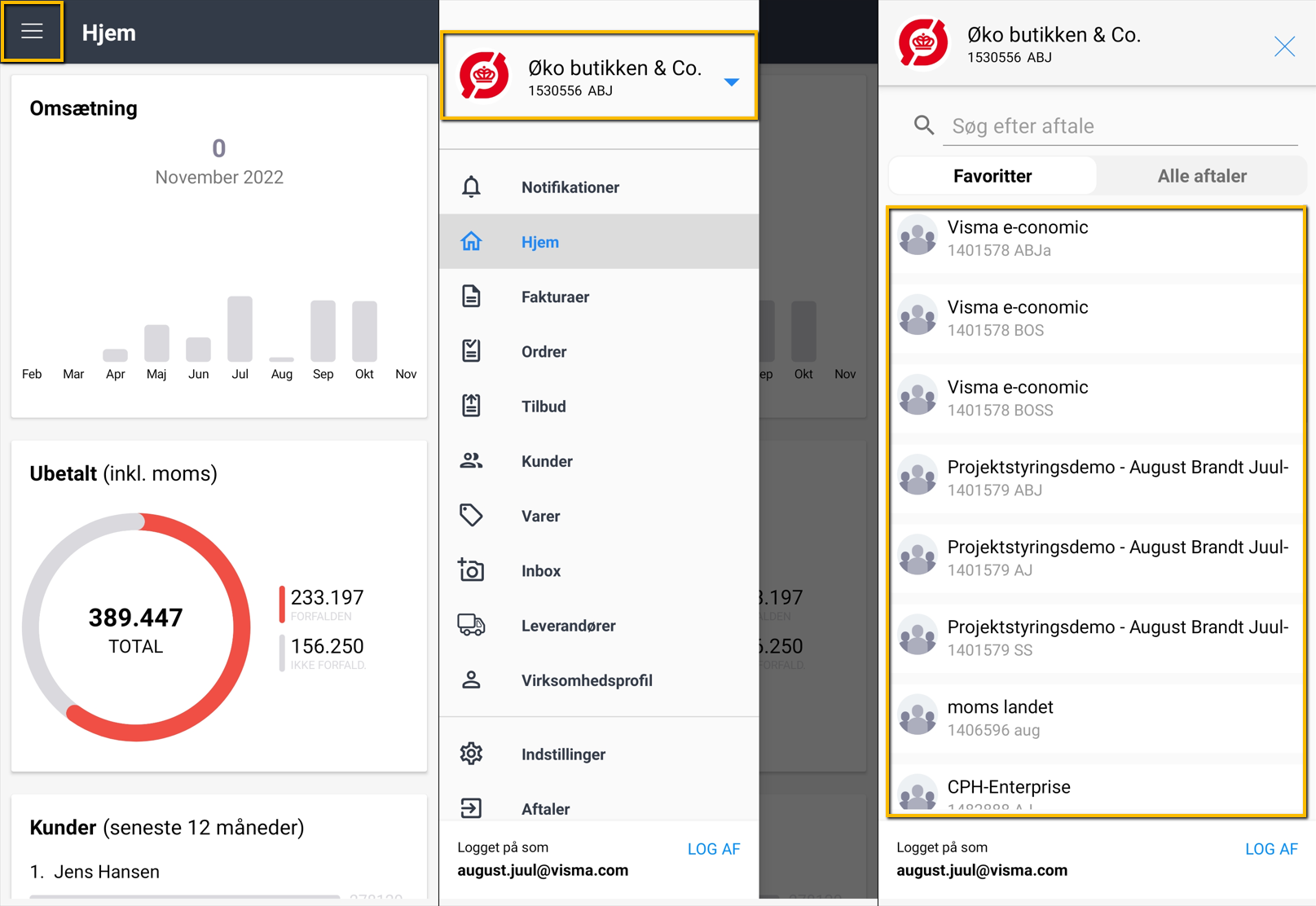Click the 233.197 forfalden amount
Screen dimensions: 1316x906
(327, 597)
